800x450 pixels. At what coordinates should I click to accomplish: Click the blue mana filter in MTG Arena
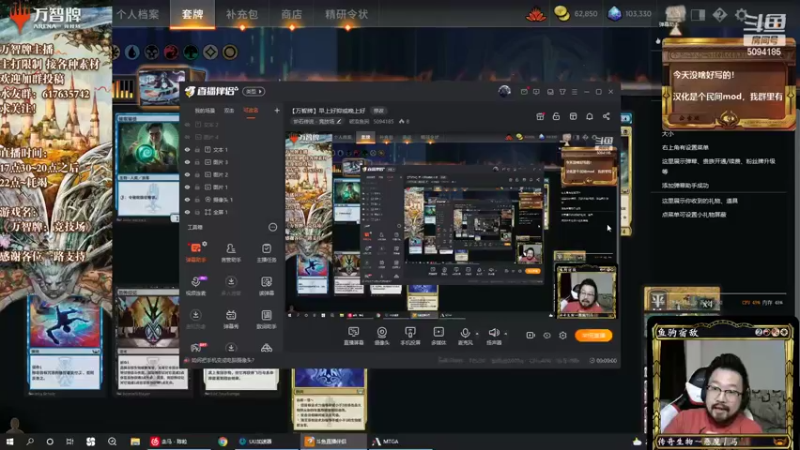pyautogui.click(x=132, y=52)
